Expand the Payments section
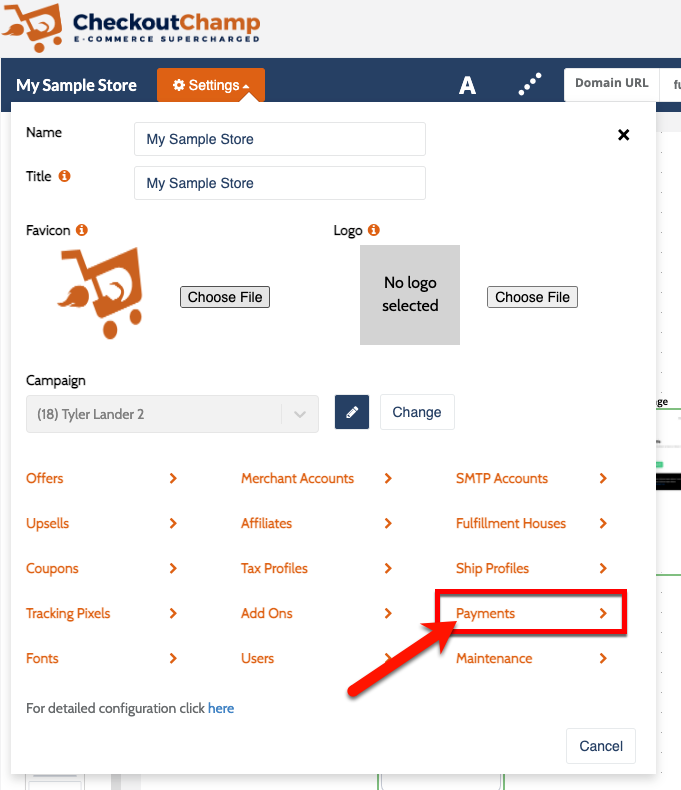Screen dimensions: 681x790 point(531,613)
